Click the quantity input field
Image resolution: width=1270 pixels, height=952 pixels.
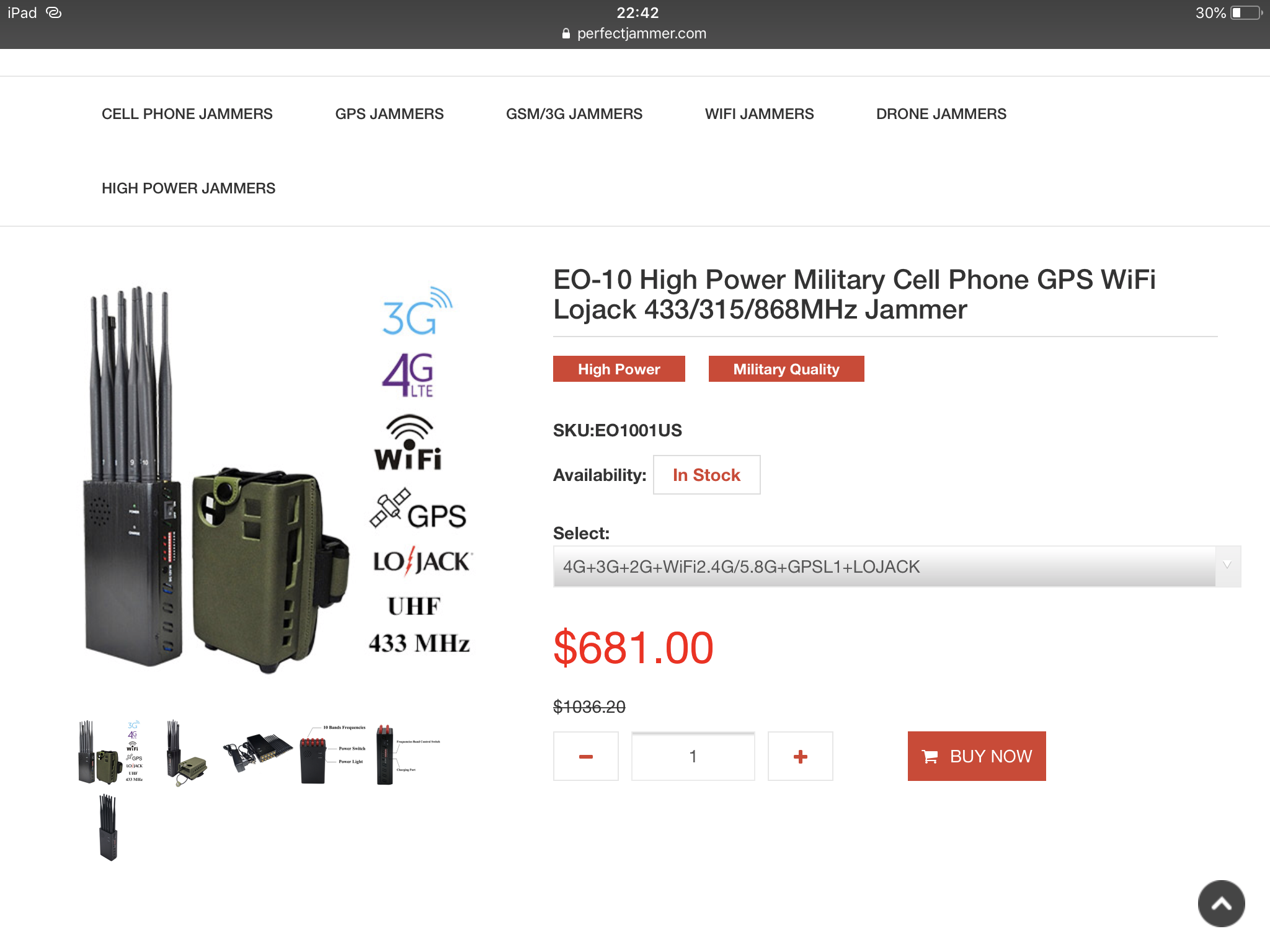693,756
